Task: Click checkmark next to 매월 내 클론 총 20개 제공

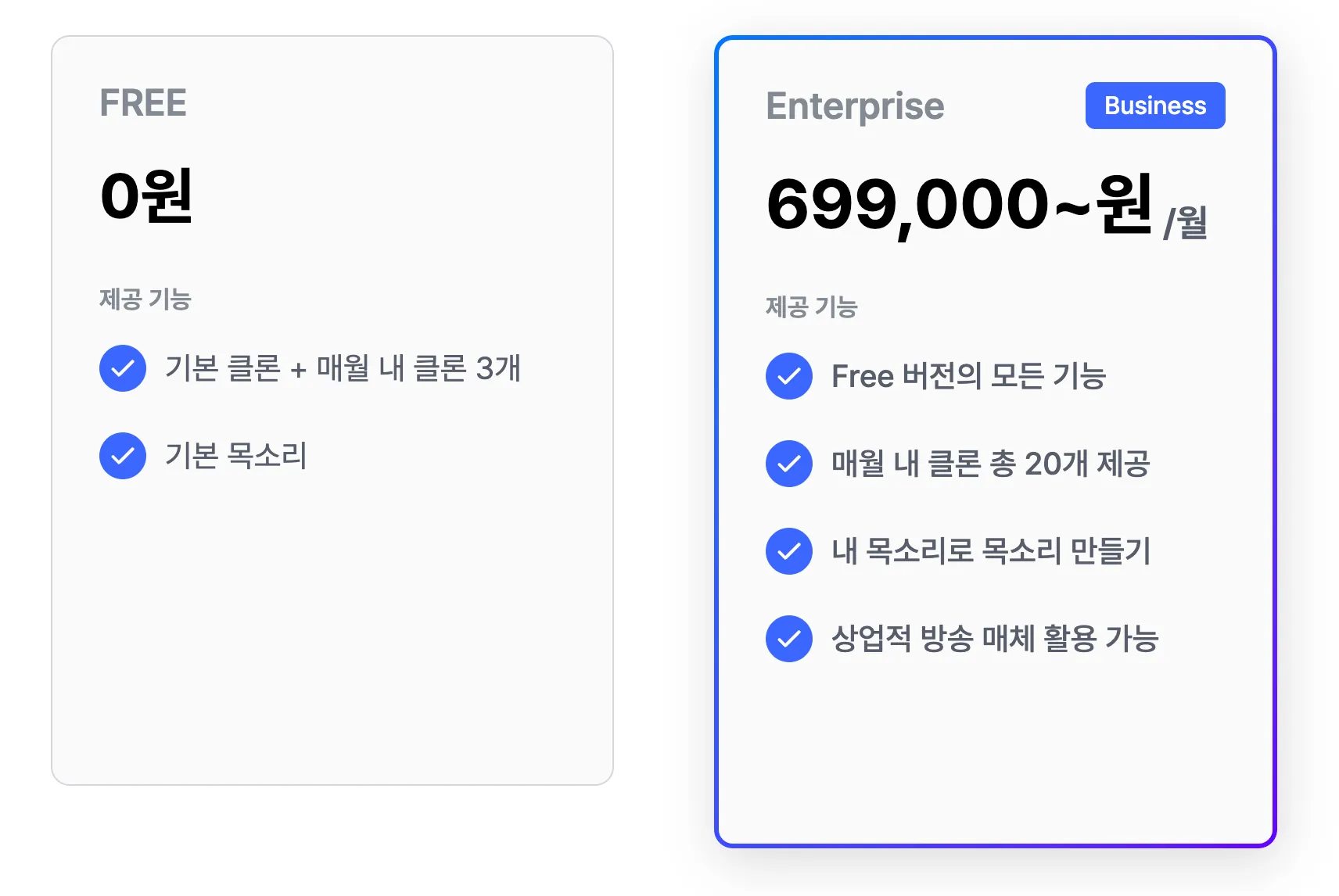Action: (x=789, y=464)
